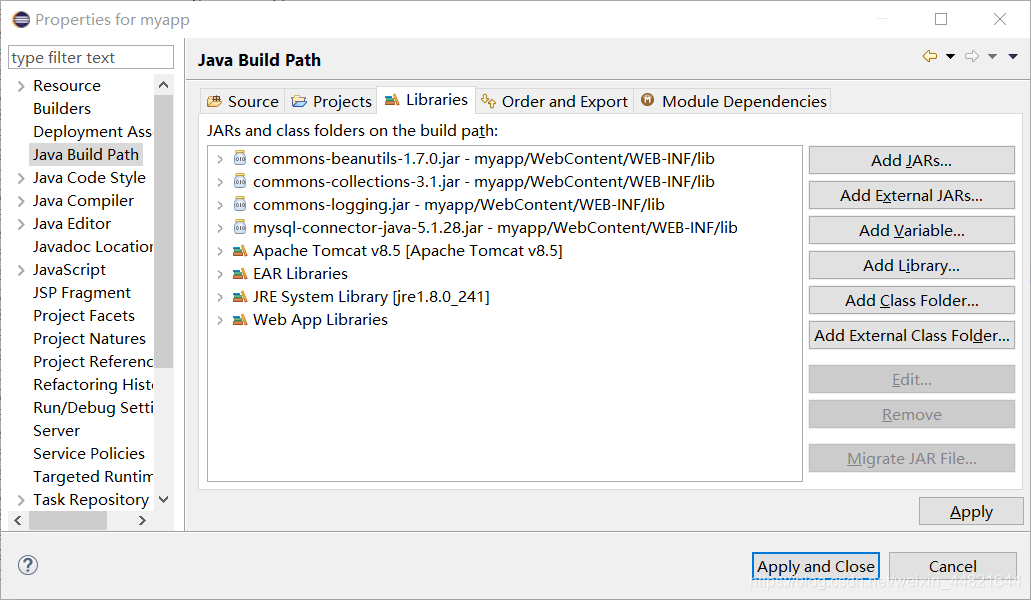Expand the mysql-connector-java-5.1.28.jar entry
The height and width of the screenshot is (600, 1031).
(x=220, y=228)
